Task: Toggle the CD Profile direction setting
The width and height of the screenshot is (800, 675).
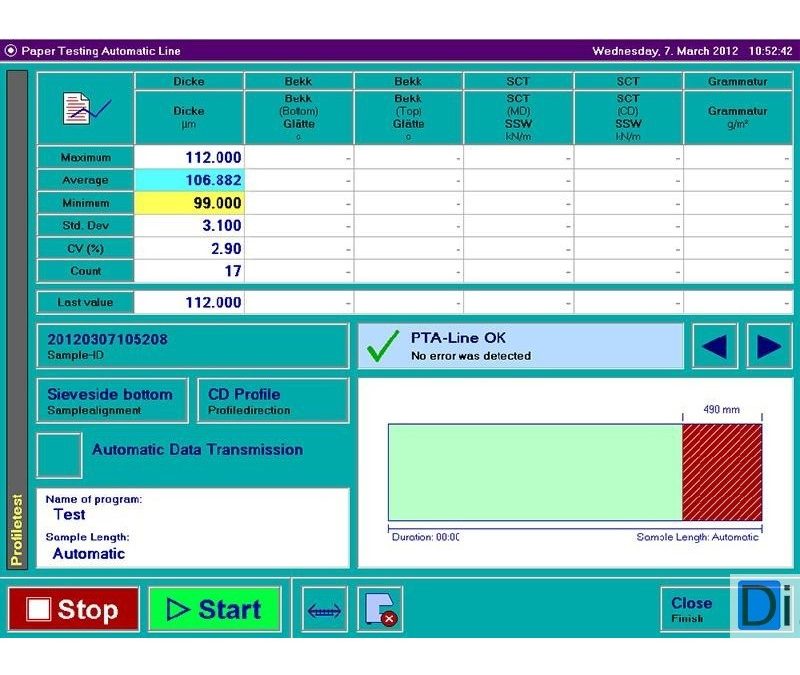Action: pyautogui.click(x=272, y=400)
